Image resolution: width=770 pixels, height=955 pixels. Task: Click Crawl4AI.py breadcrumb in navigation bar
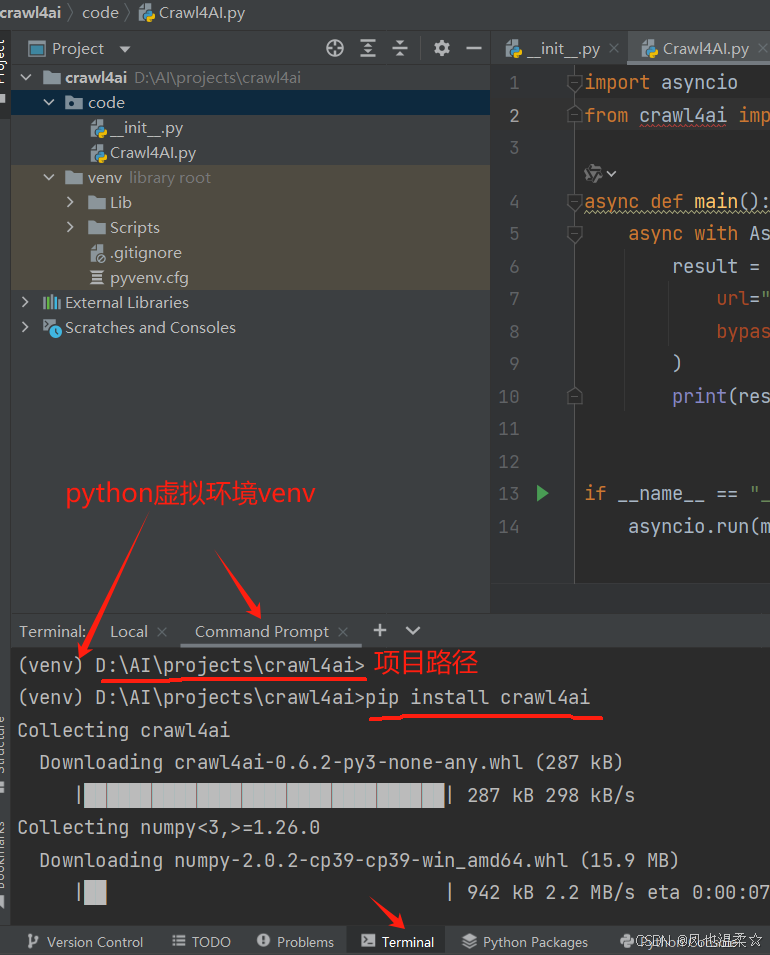pos(192,13)
